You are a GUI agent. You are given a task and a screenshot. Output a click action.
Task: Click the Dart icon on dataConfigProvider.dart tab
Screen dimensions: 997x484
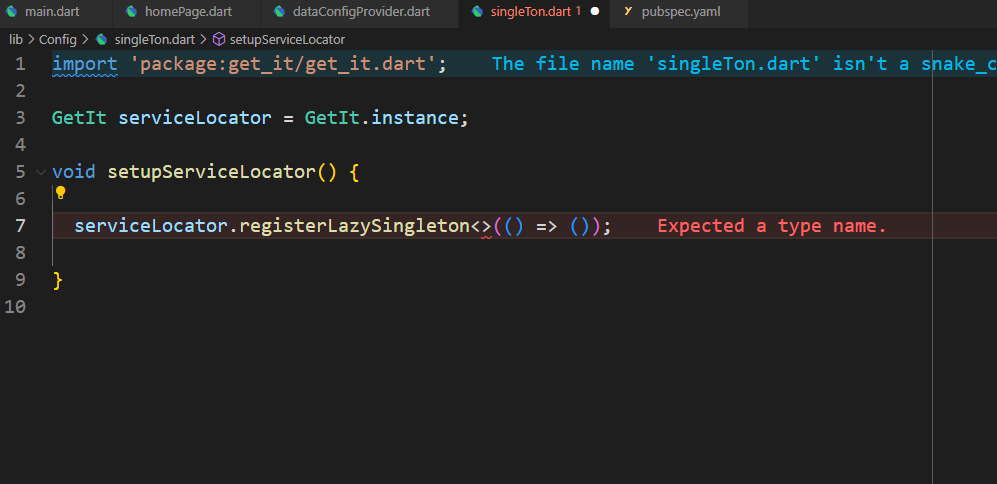pos(279,11)
